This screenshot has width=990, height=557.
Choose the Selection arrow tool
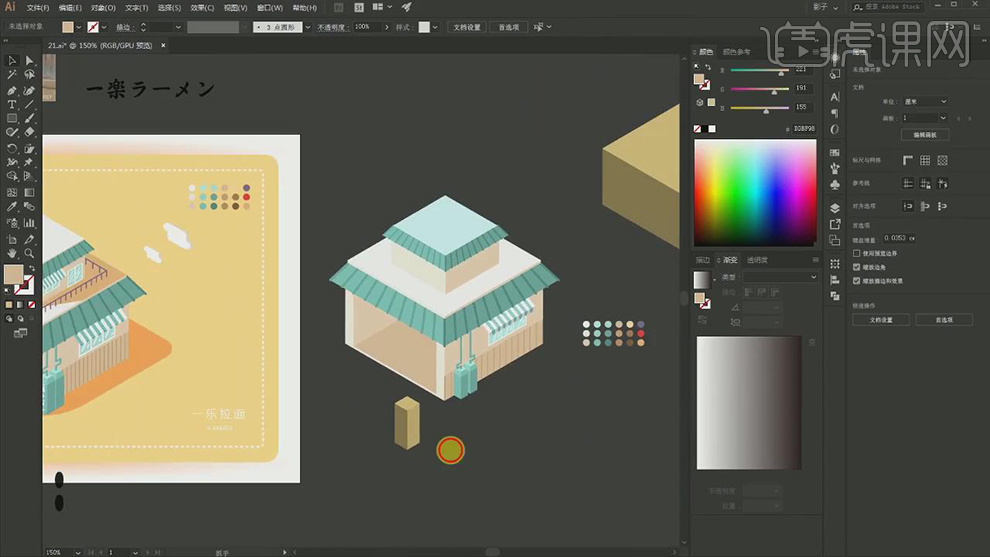click(x=12, y=61)
